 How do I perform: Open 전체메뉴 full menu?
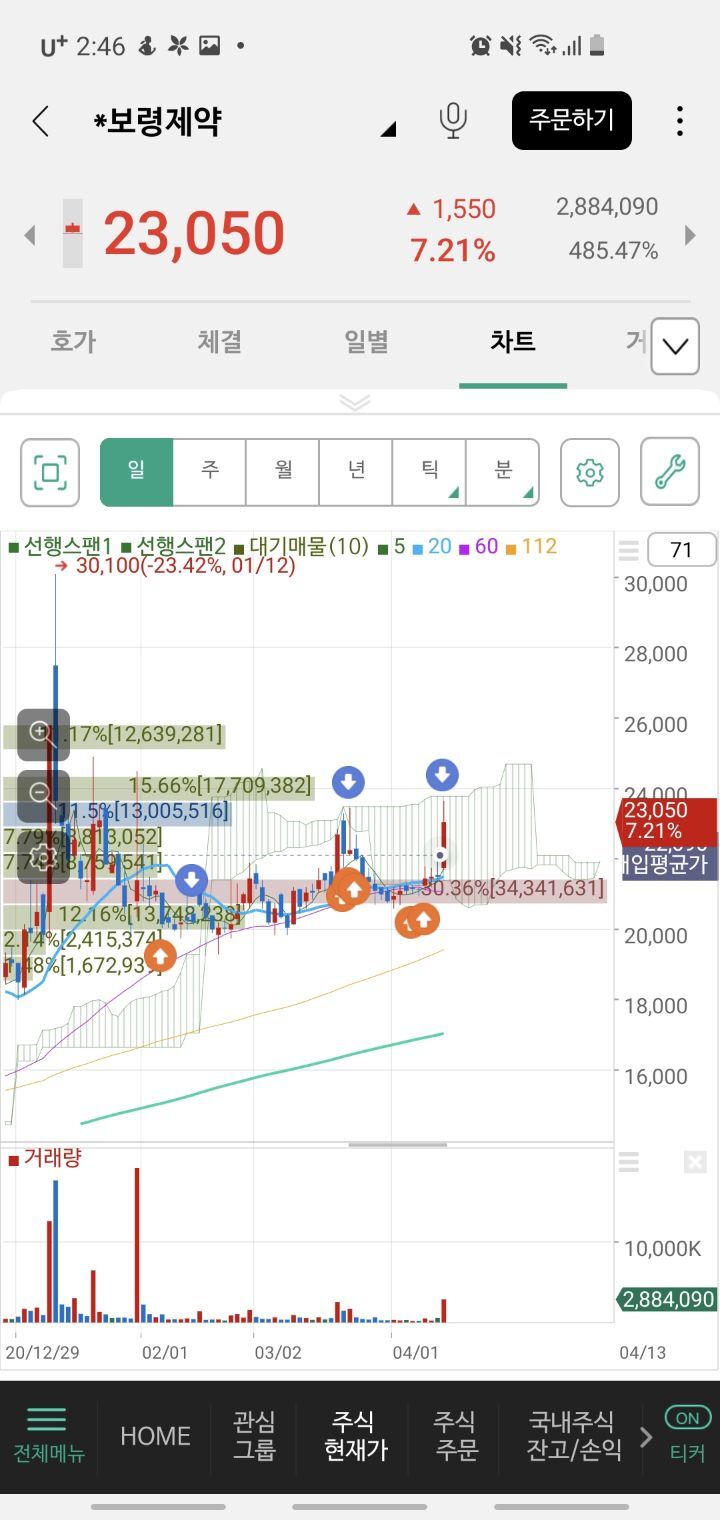47,1436
